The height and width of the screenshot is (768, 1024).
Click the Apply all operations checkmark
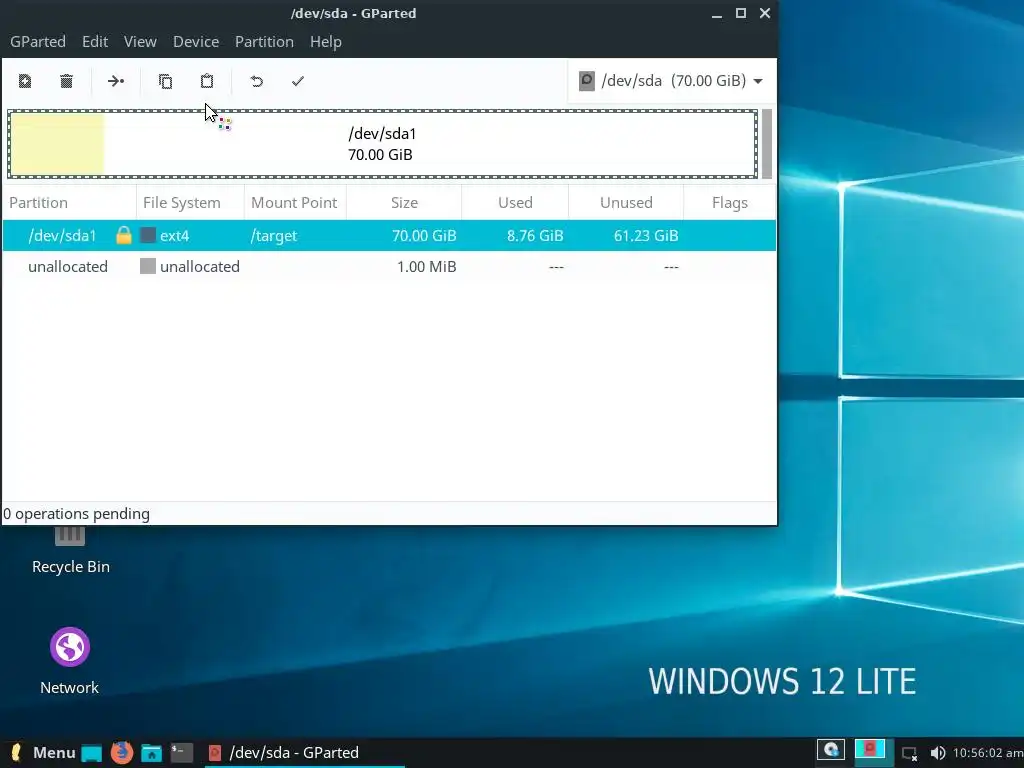coord(298,81)
